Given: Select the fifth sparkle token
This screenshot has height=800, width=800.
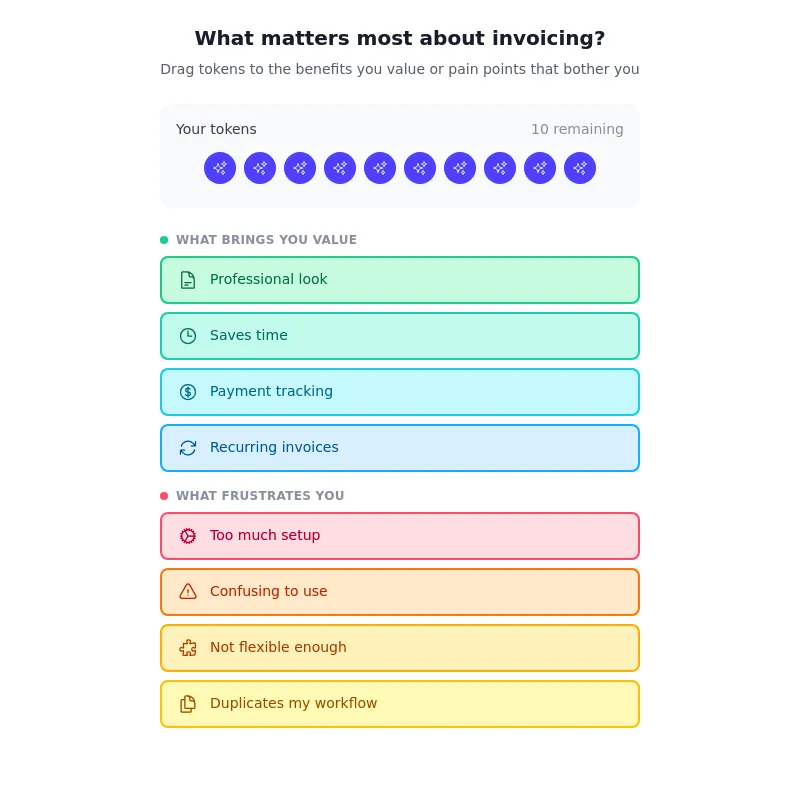Looking at the screenshot, I should coord(380,168).
